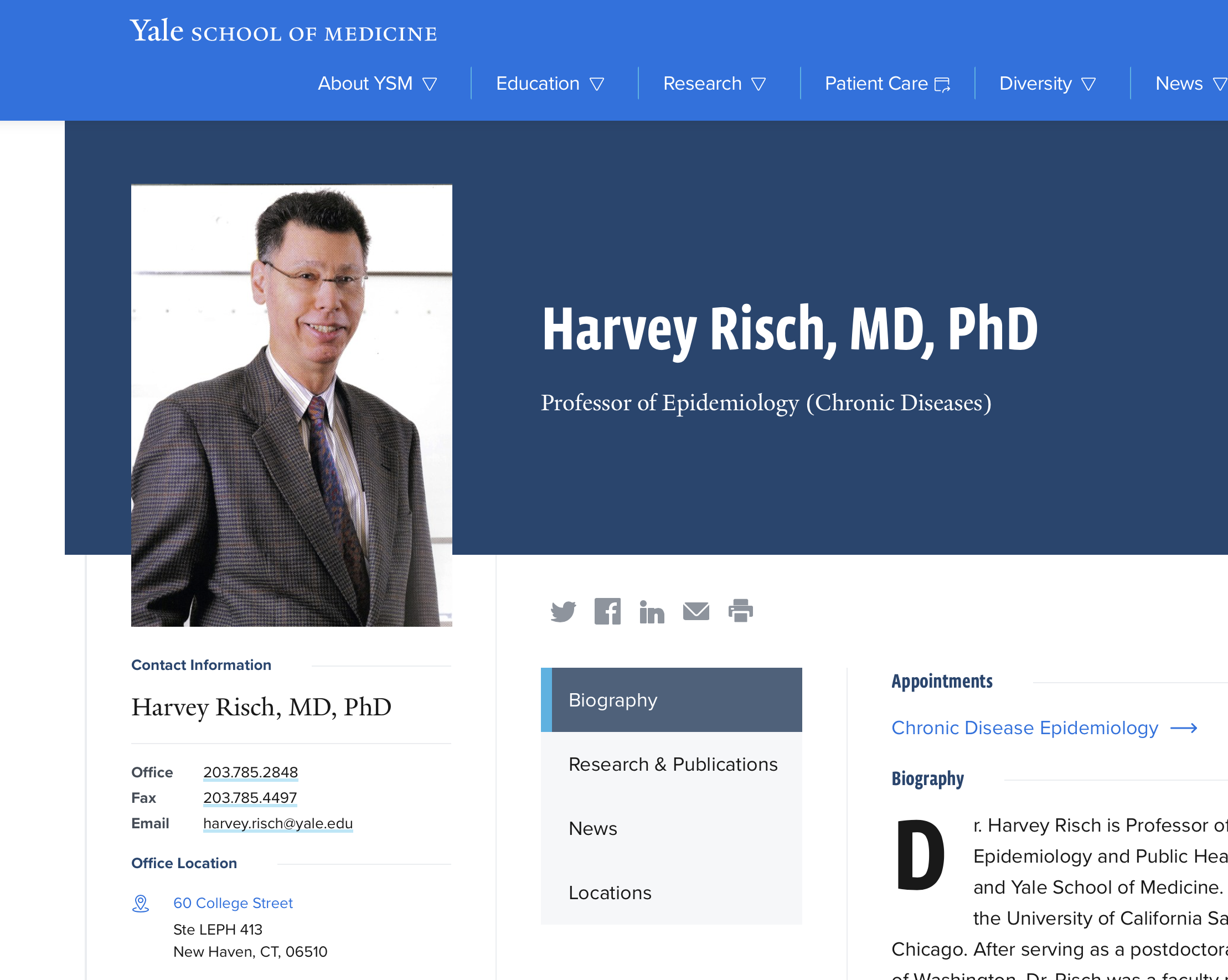The height and width of the screenshot is (980, 1228).
Task: Open the Yale School of Medicine home logo
Action: (283, 32)
